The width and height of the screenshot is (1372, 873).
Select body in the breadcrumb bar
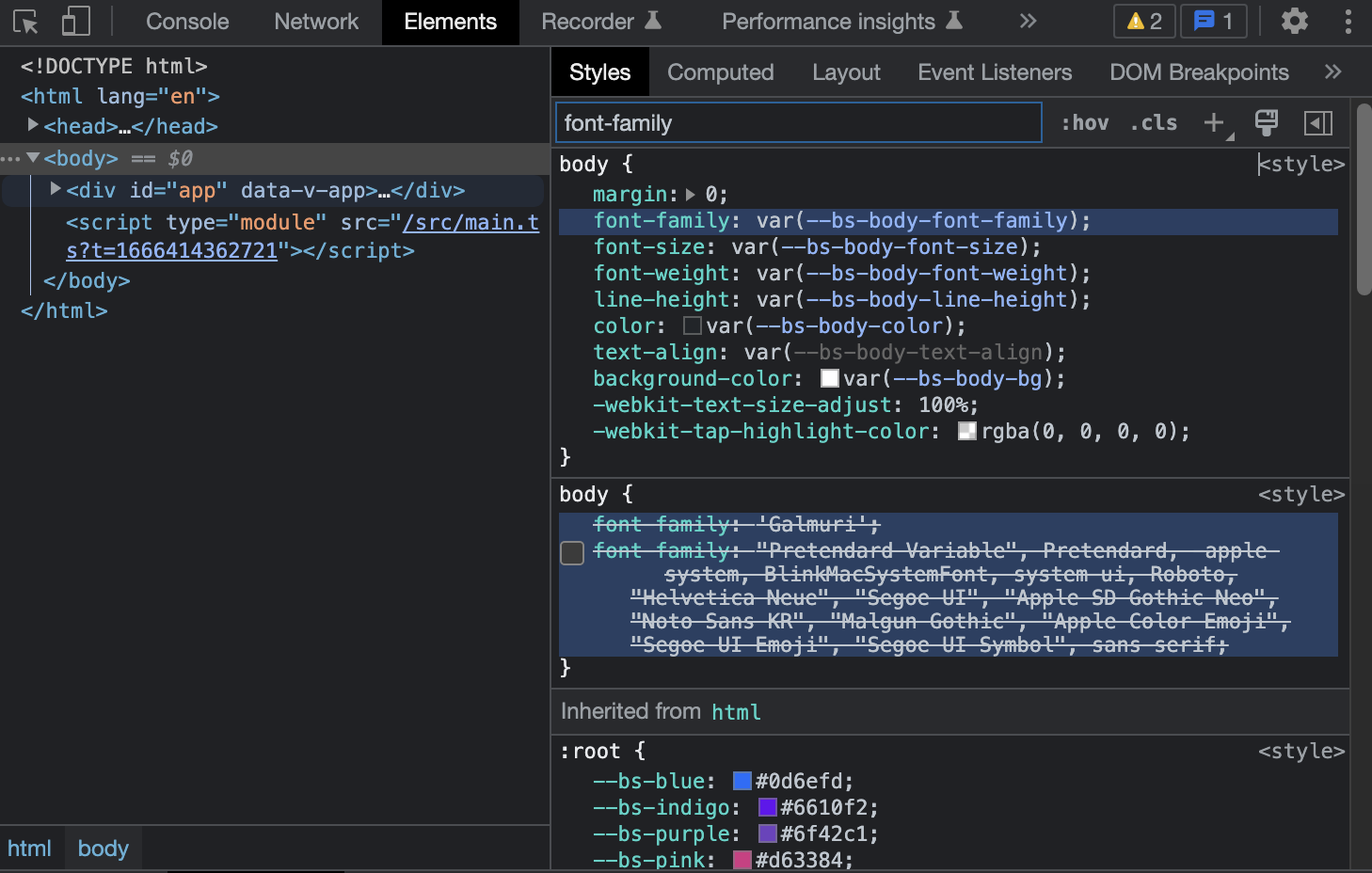pyautogui.click(x=103, y=849)
